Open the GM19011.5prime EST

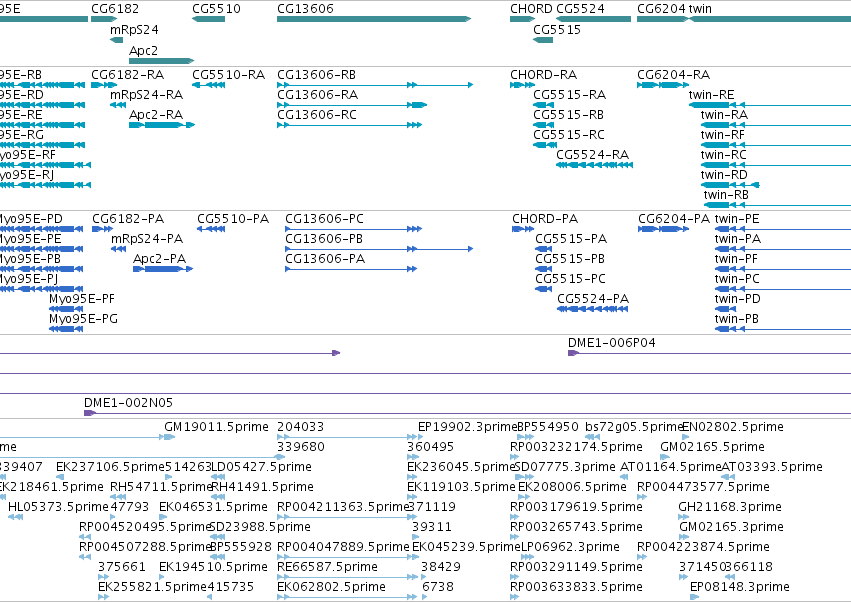pos(169,437)
